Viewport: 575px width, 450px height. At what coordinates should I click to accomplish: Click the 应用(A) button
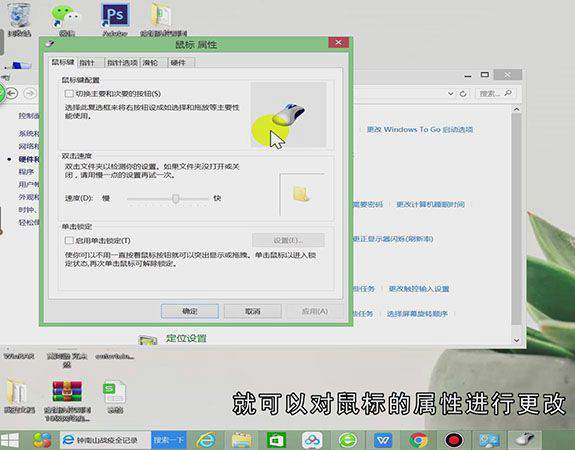[315, 311]
